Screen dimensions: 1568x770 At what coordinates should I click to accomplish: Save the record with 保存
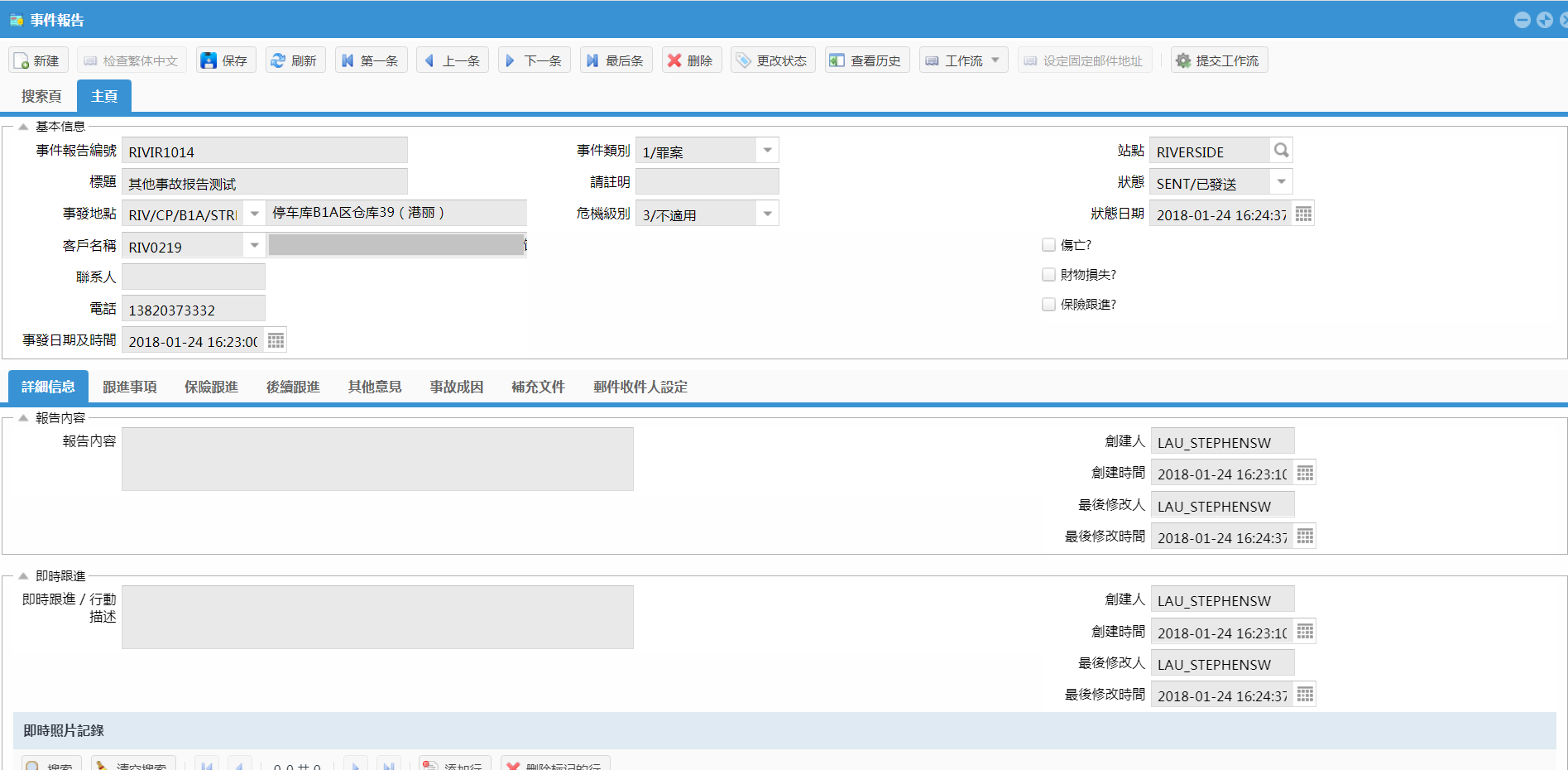(x=226, y=60)
